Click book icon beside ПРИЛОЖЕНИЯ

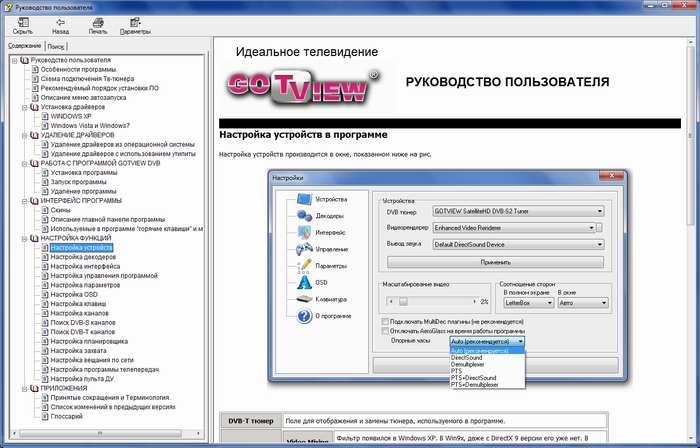tap(34, 388)
